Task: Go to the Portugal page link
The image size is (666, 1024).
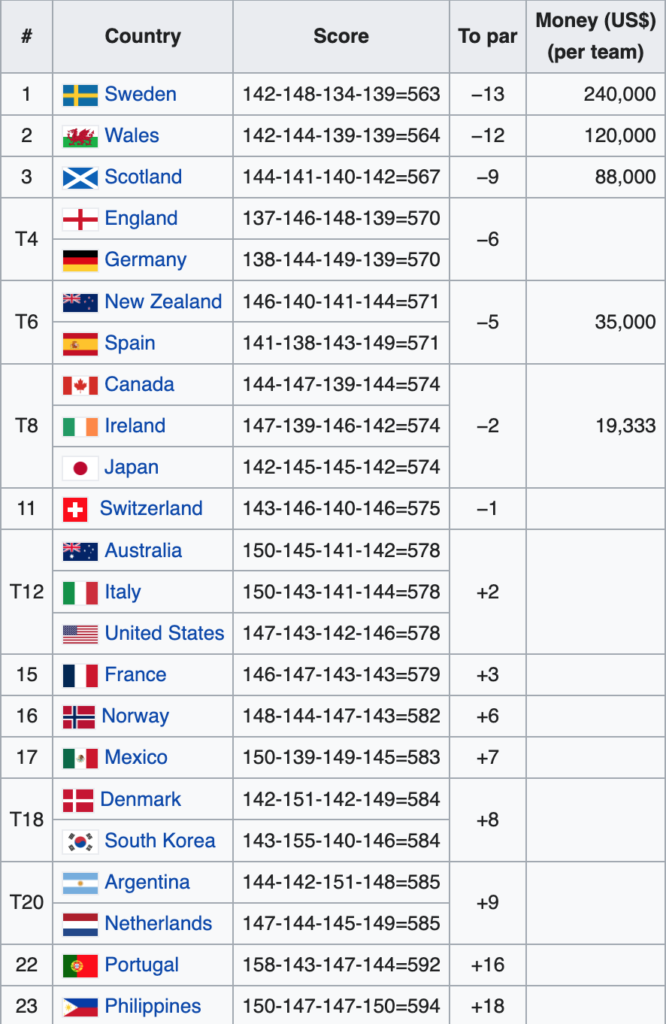Action: pyautogui.click(x=142, y=966)
